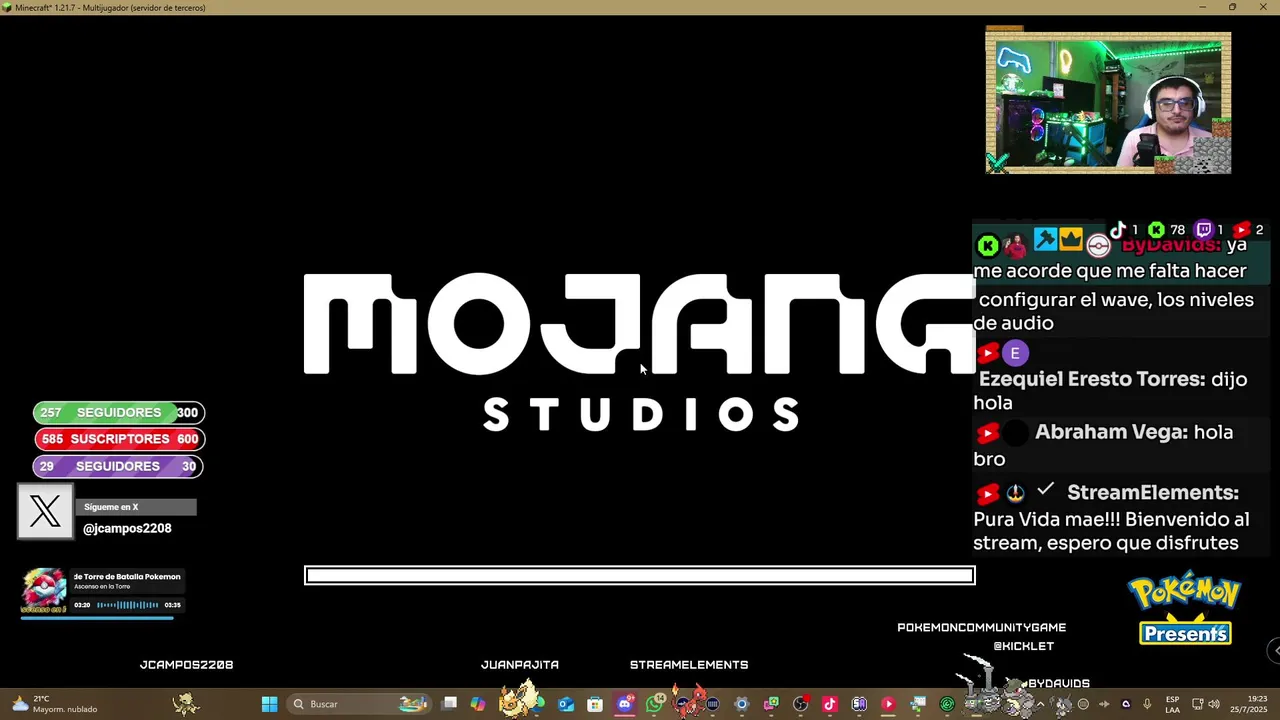Open the ESP LAA language switcher
Screen dimensions: 1280x720
pos(1172,704)
